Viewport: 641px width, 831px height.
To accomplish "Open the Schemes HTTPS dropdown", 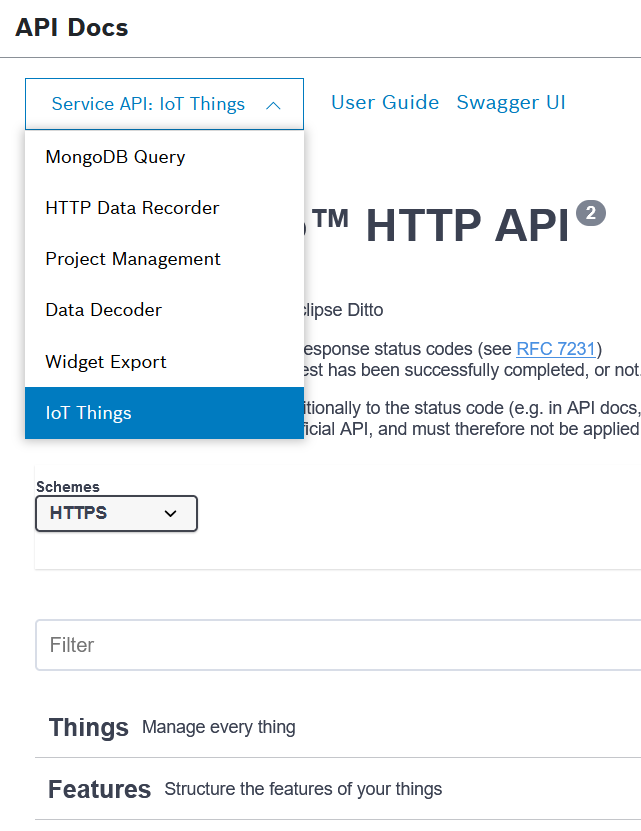I will pyautogui.click(x=116, y=513).
